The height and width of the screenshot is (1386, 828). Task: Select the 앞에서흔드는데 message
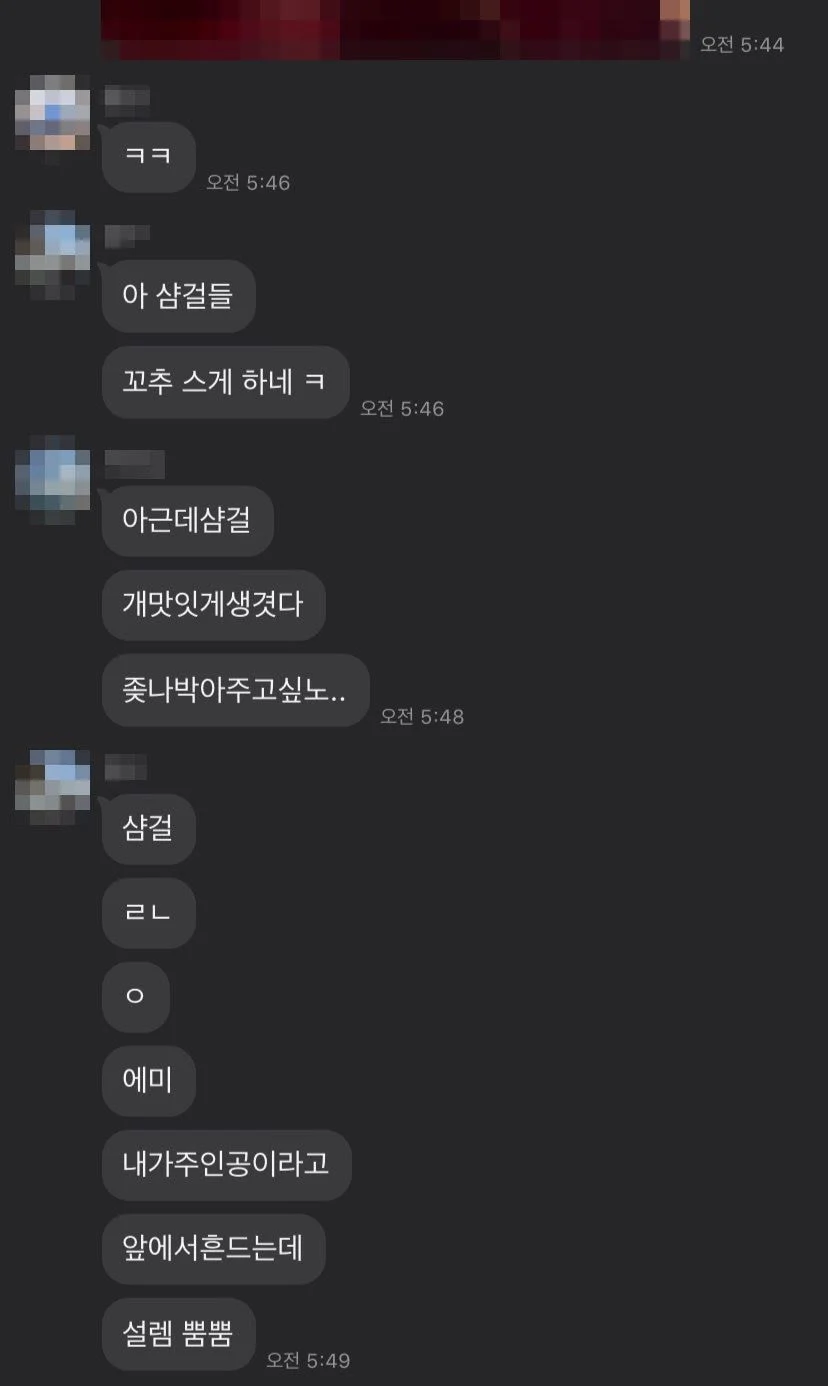(x=214, y=1249)
